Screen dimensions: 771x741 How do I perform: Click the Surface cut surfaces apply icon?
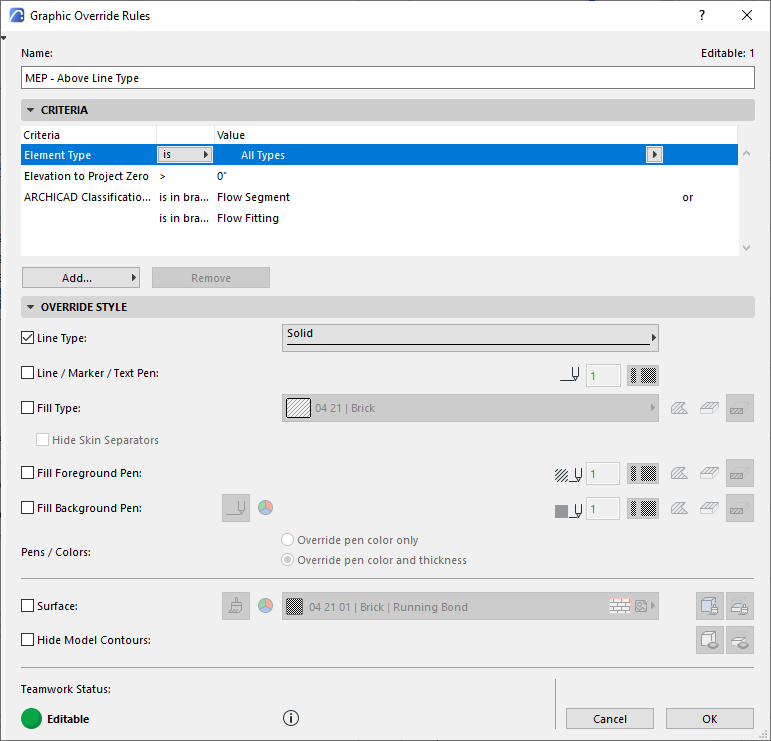point(740,606)
